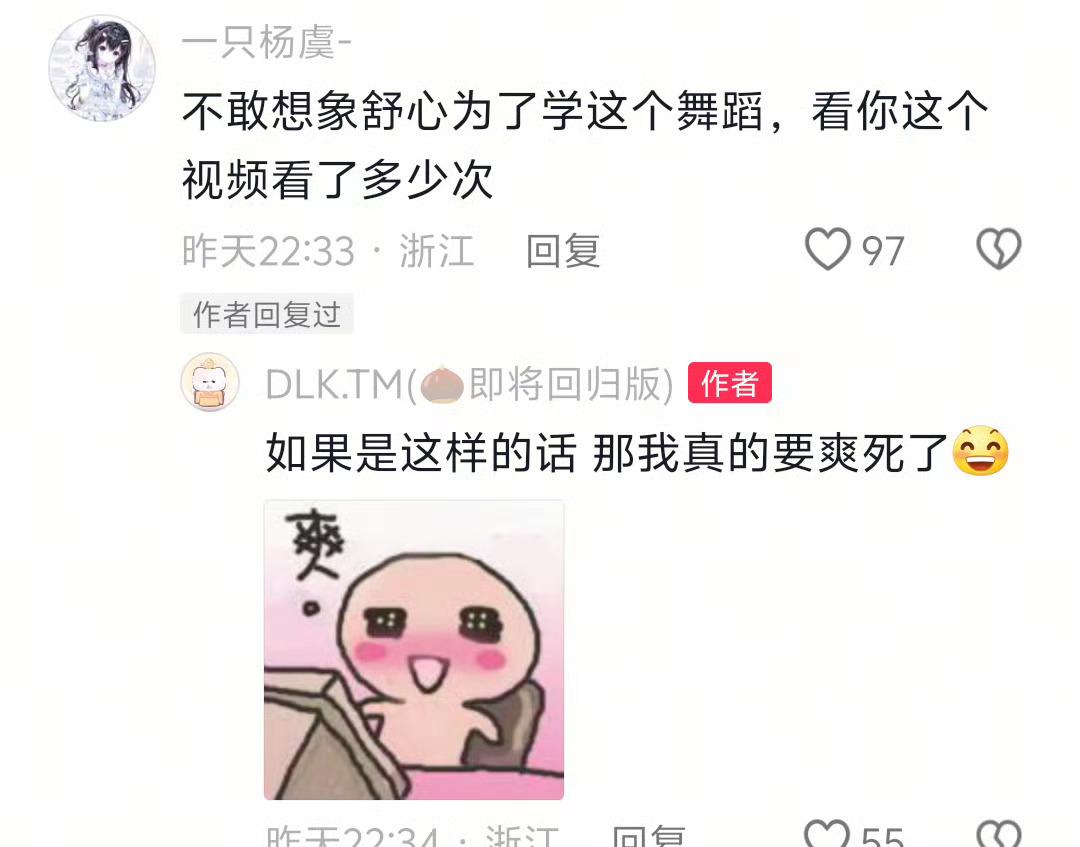The height and width of the screenshot is (847, 1080).
Task: Open DLK.TM author avatar
Action: coord(210,382)
